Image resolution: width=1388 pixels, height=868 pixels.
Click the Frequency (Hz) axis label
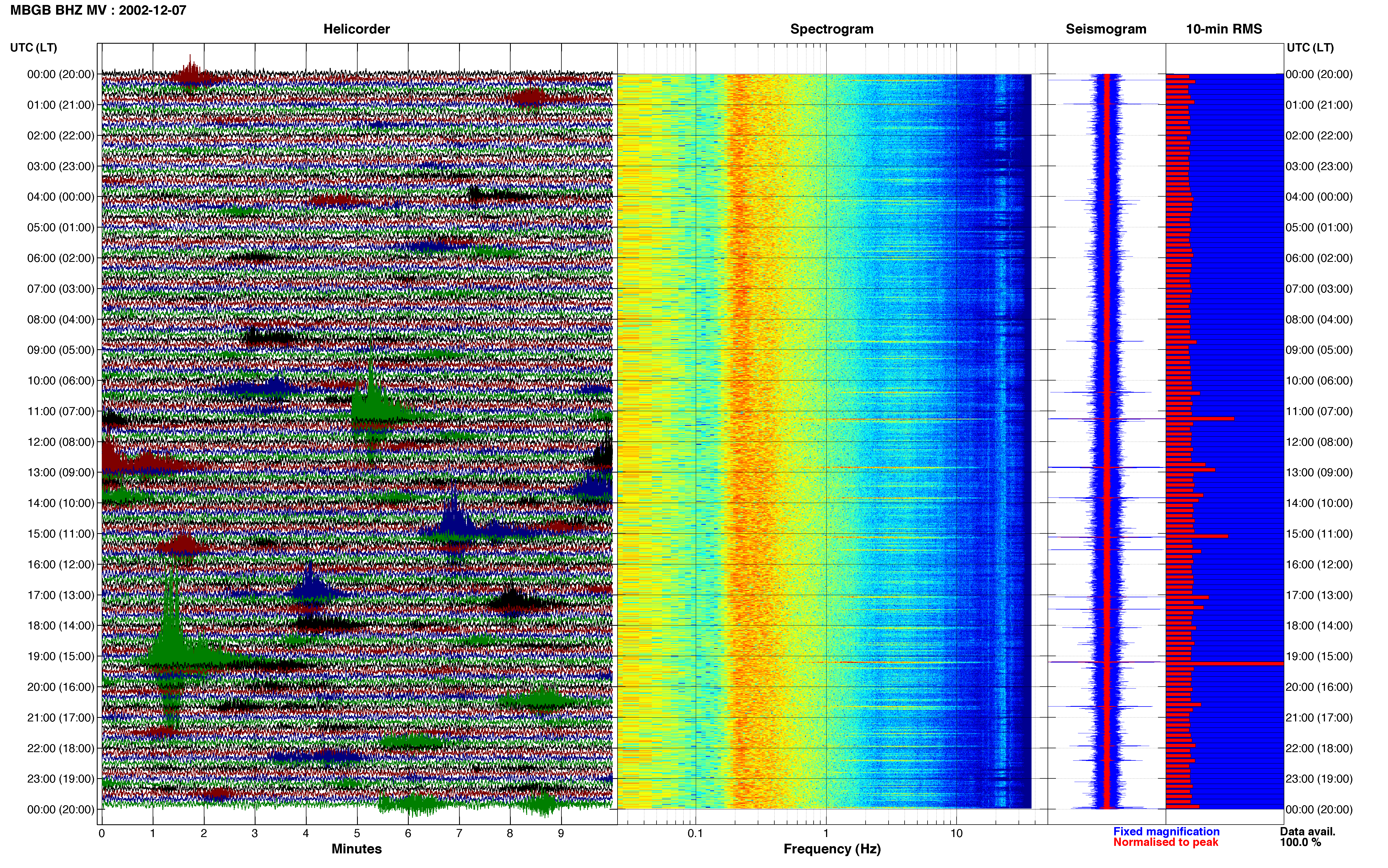832,849
